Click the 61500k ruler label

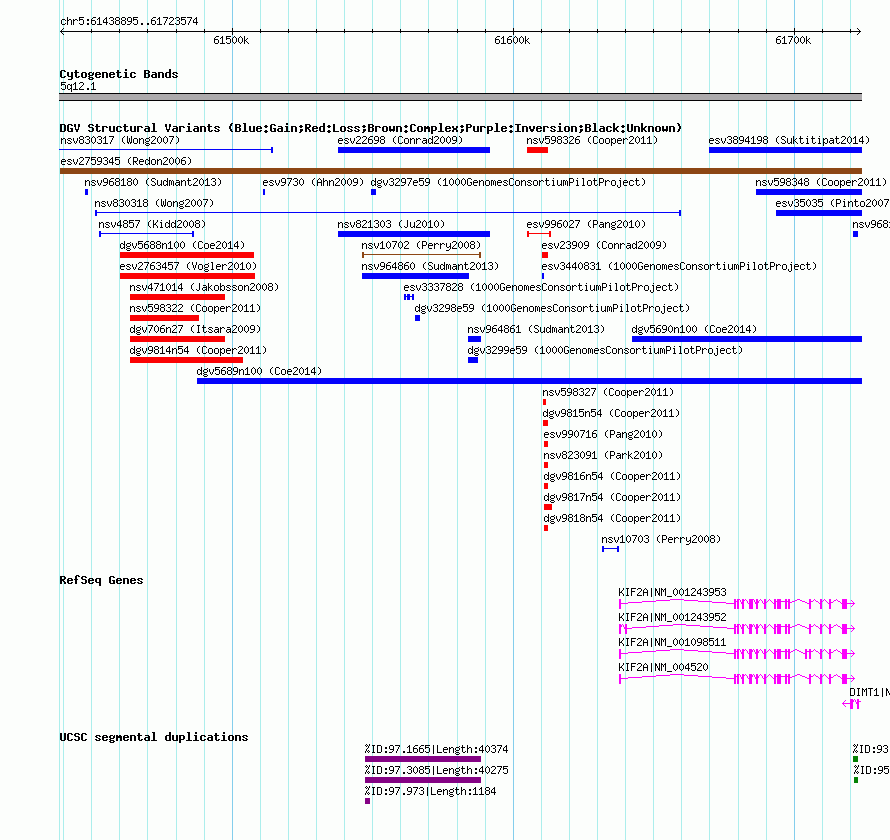[x=231, y=40]
